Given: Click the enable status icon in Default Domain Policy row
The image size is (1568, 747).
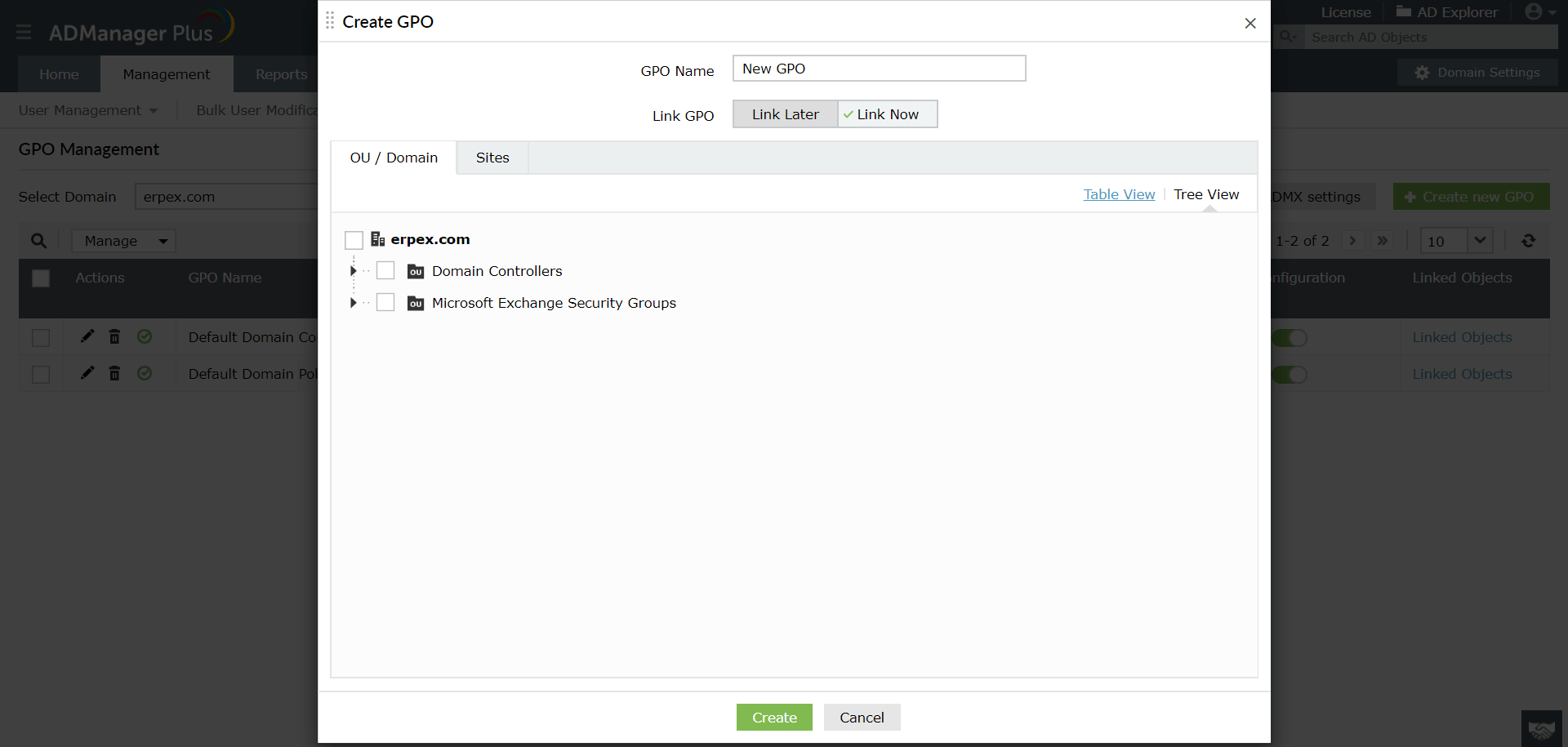Looking at the screenshot, I should [x=145, y=373].
